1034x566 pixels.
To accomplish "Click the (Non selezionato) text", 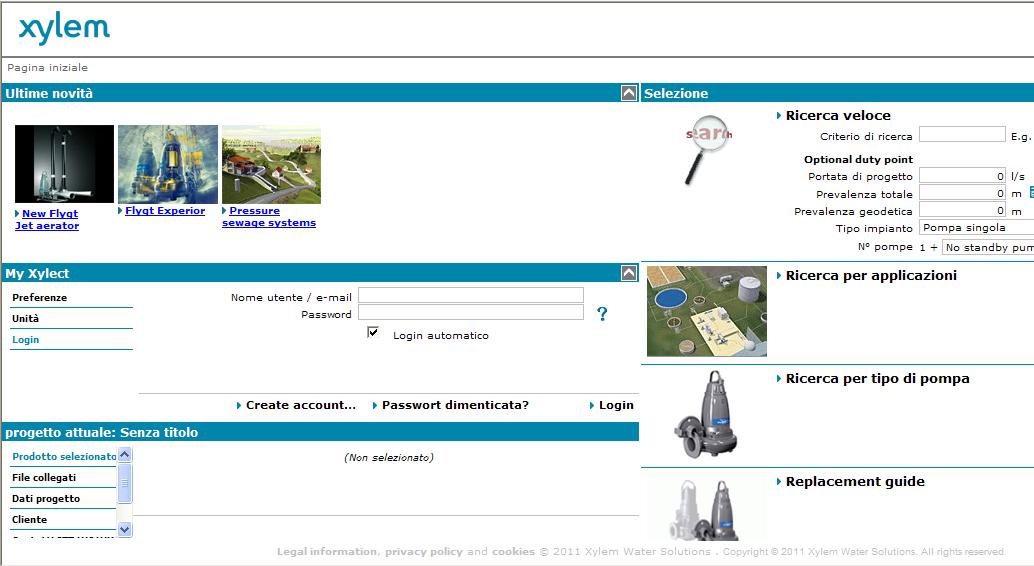I will (389, 457).
